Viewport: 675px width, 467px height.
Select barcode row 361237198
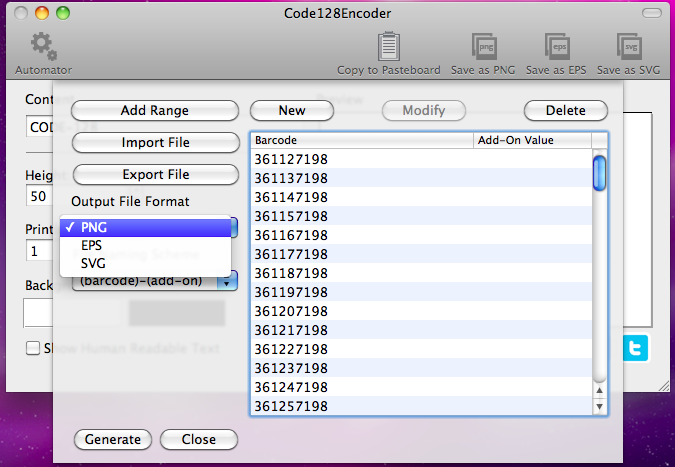pyautogui.click(x=421, y=368)
